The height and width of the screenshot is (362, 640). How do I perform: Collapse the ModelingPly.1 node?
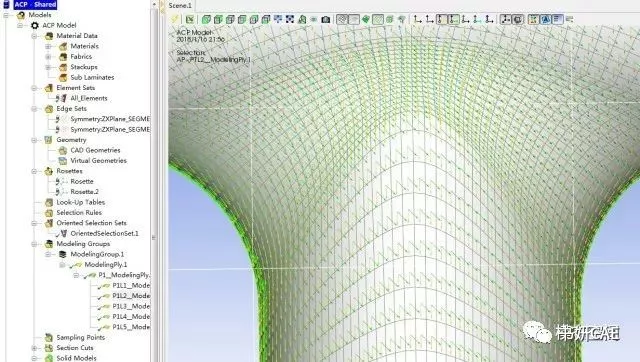pyautogui.click(x=62, y=265)
